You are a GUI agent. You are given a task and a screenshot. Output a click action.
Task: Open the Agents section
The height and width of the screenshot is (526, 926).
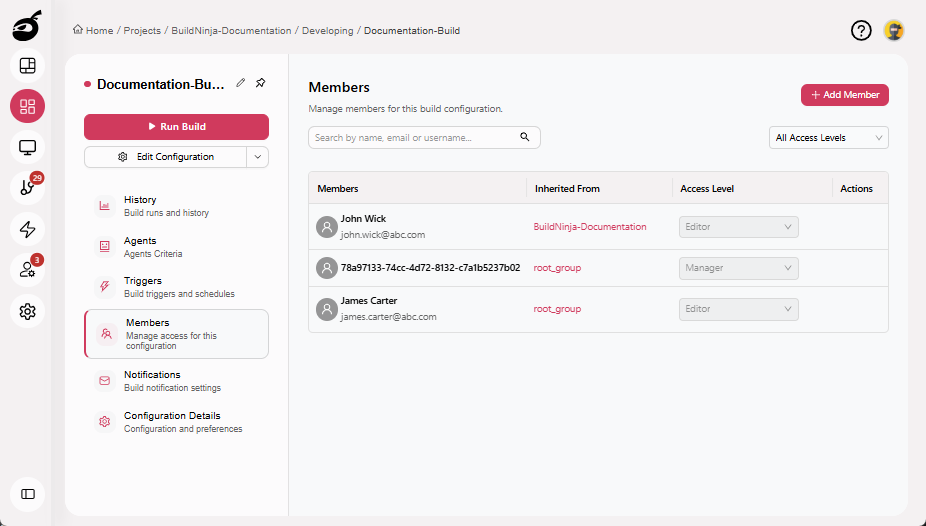pyautogui.click(x=176, y=247)
